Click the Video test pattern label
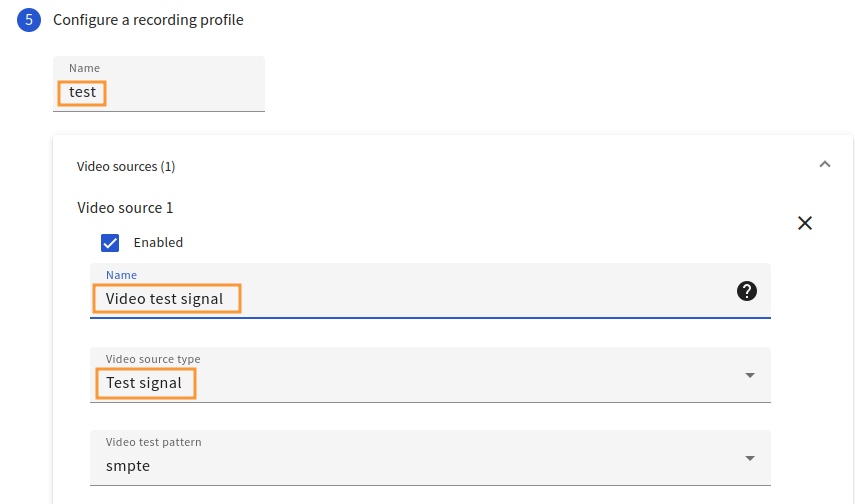 [154, 442]
